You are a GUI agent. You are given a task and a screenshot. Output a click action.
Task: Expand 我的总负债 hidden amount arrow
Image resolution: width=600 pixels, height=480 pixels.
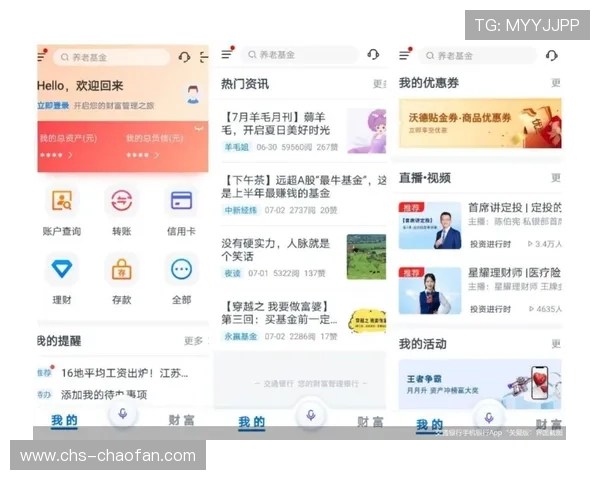tap(156, 155)
